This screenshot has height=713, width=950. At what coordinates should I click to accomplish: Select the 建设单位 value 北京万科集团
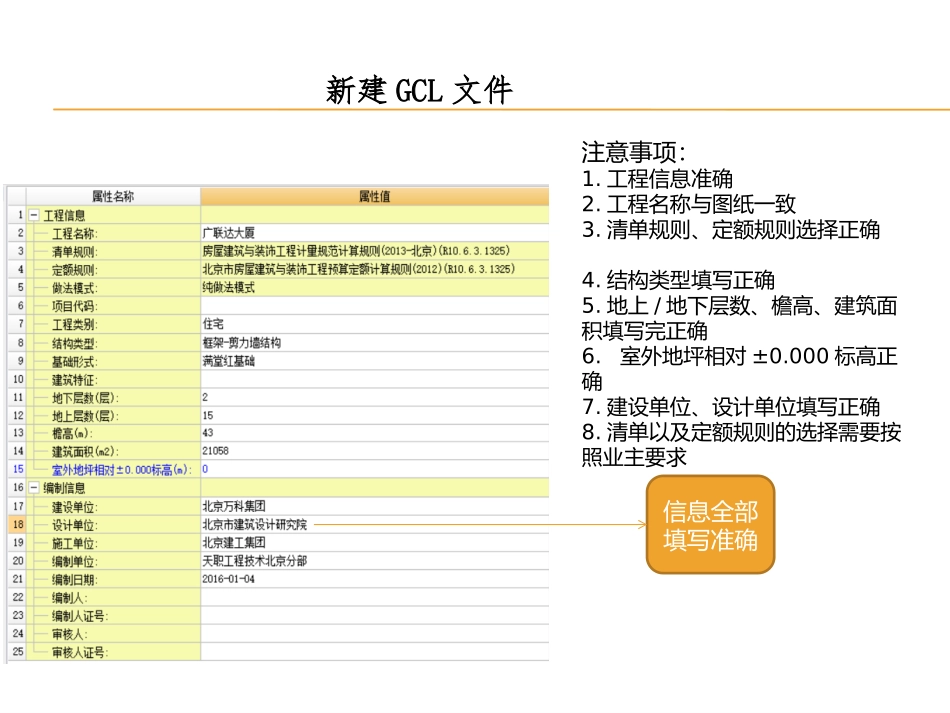(x=375, y=506)
